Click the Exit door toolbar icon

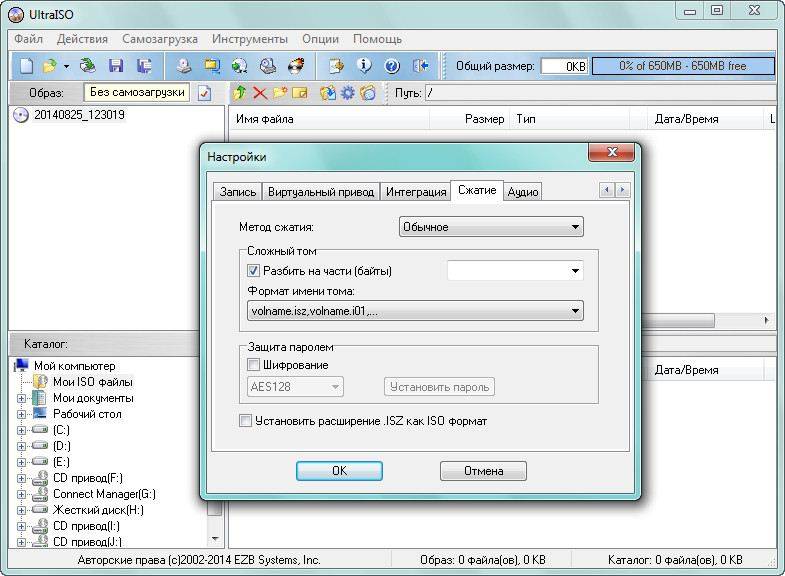point(421,66)
